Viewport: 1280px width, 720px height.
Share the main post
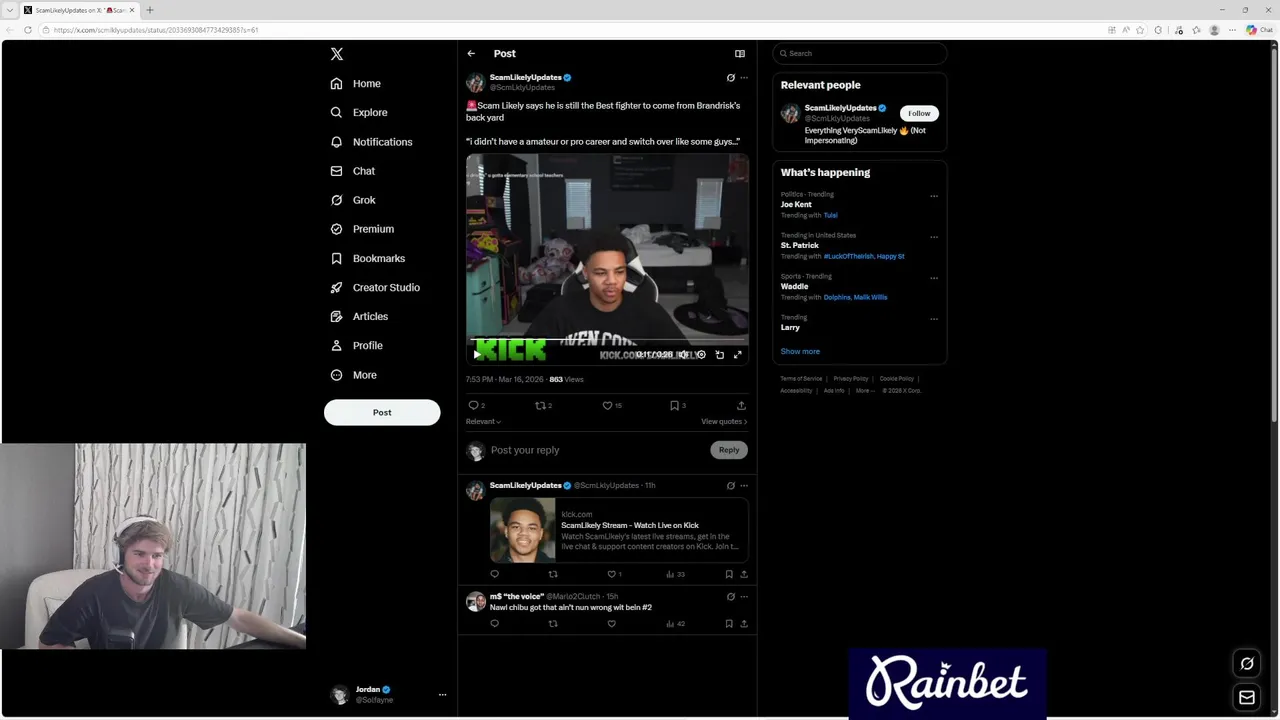[741, 405]
